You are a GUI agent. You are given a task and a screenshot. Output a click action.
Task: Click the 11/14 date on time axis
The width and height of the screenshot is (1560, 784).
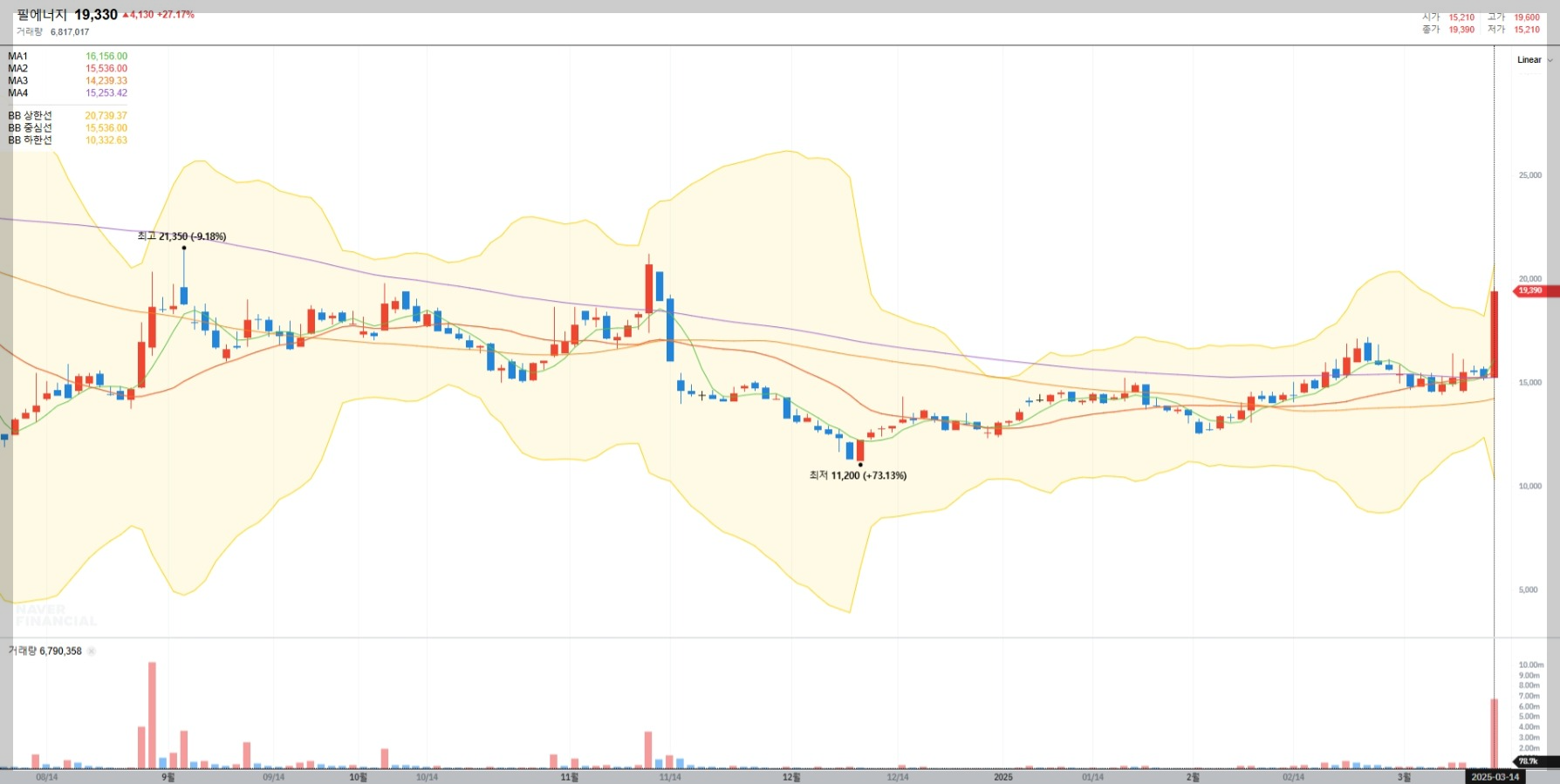click(x=670, y=777)
